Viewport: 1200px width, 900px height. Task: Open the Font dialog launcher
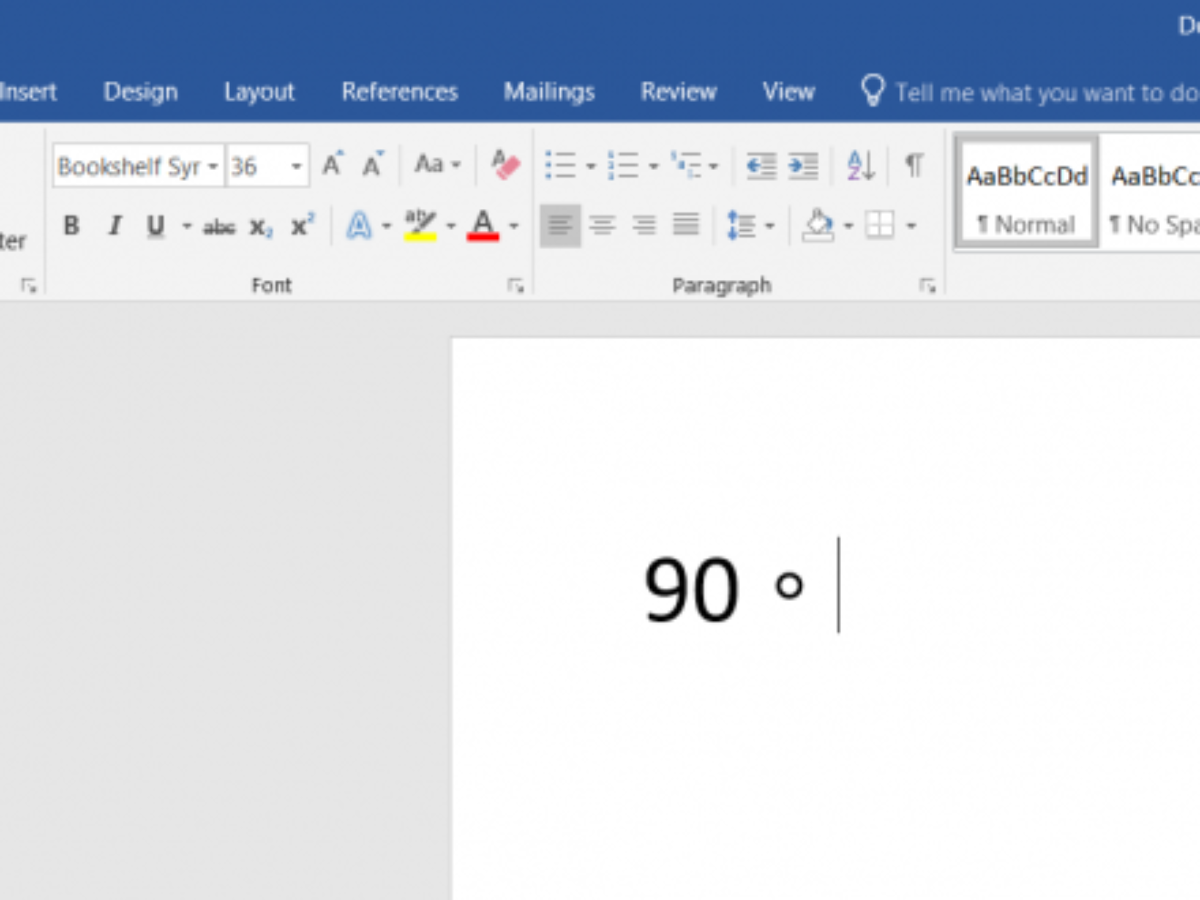coord(515,286)
